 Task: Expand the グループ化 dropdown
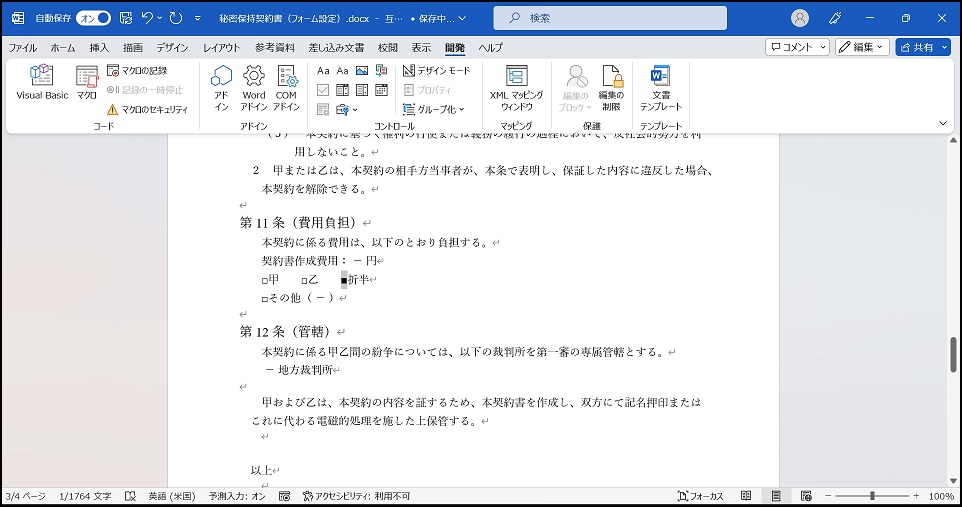(434, 109)
